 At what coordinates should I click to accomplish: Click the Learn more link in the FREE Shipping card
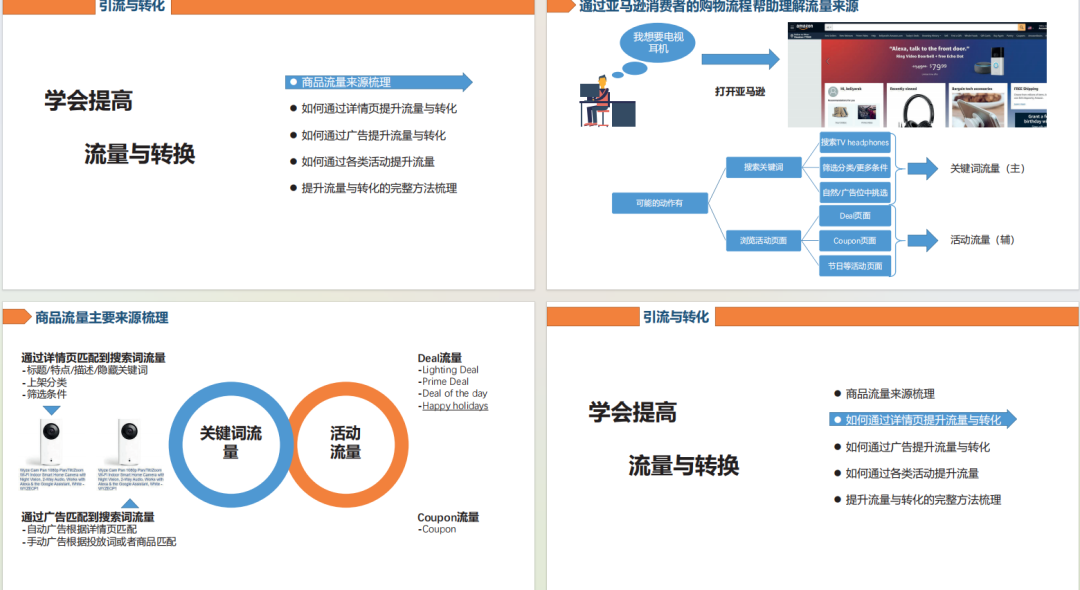[x=1018, y=106]
